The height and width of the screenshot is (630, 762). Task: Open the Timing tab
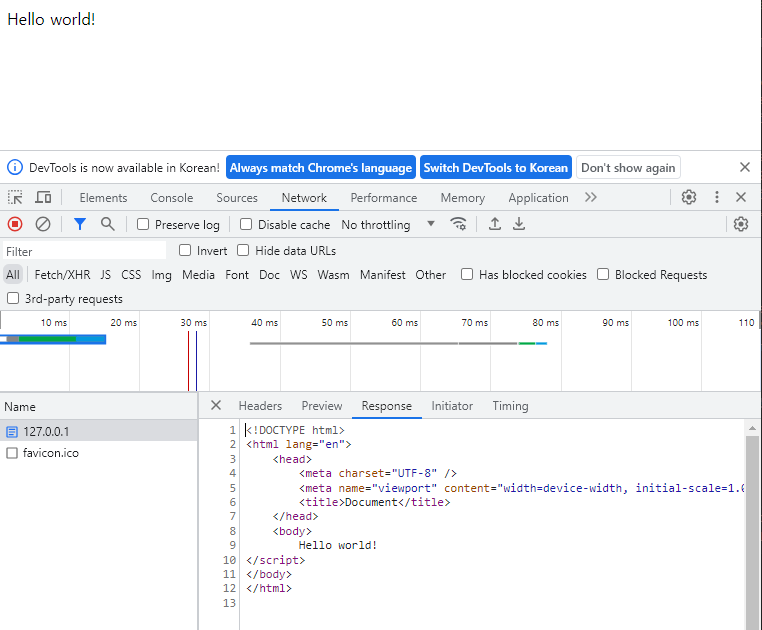pos(510,406)
